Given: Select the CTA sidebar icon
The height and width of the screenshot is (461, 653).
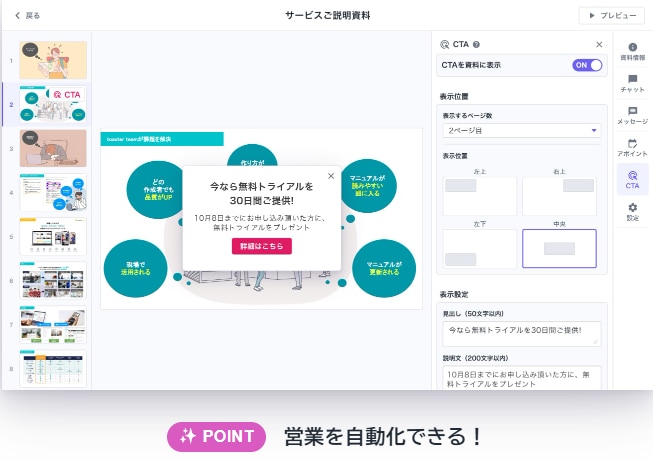Looking at the screenshot, I should tap(632, 179).
